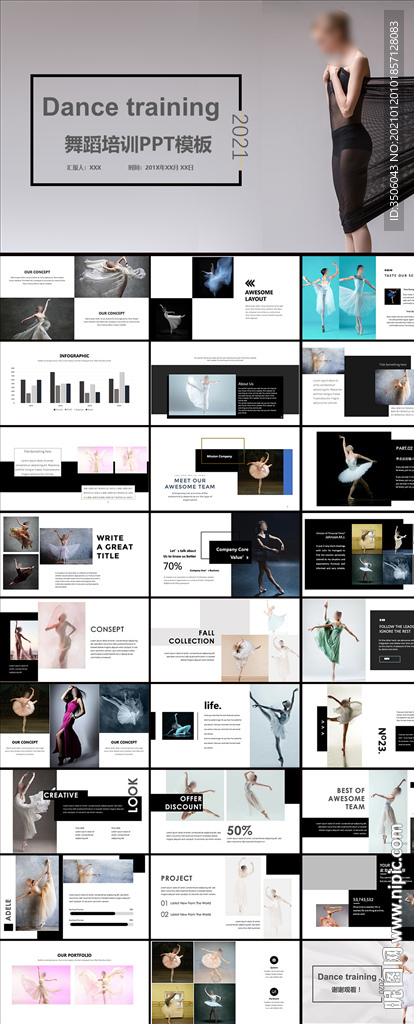
Task: Click item 02 Latest New From The World
Action: point(186,914)
